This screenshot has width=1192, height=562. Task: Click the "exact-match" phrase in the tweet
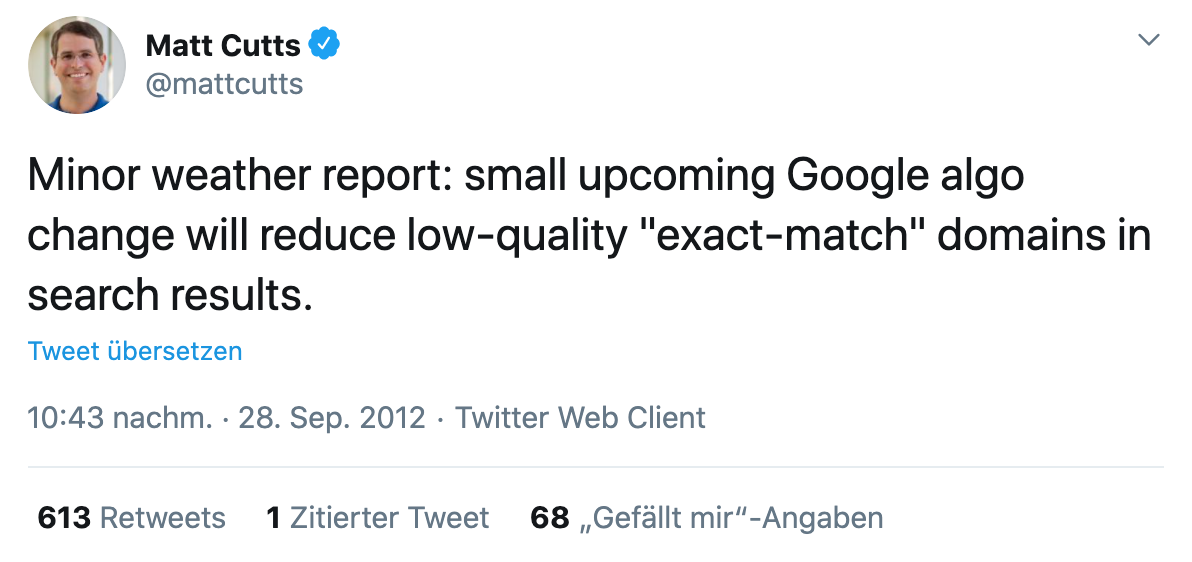point(777,236)
